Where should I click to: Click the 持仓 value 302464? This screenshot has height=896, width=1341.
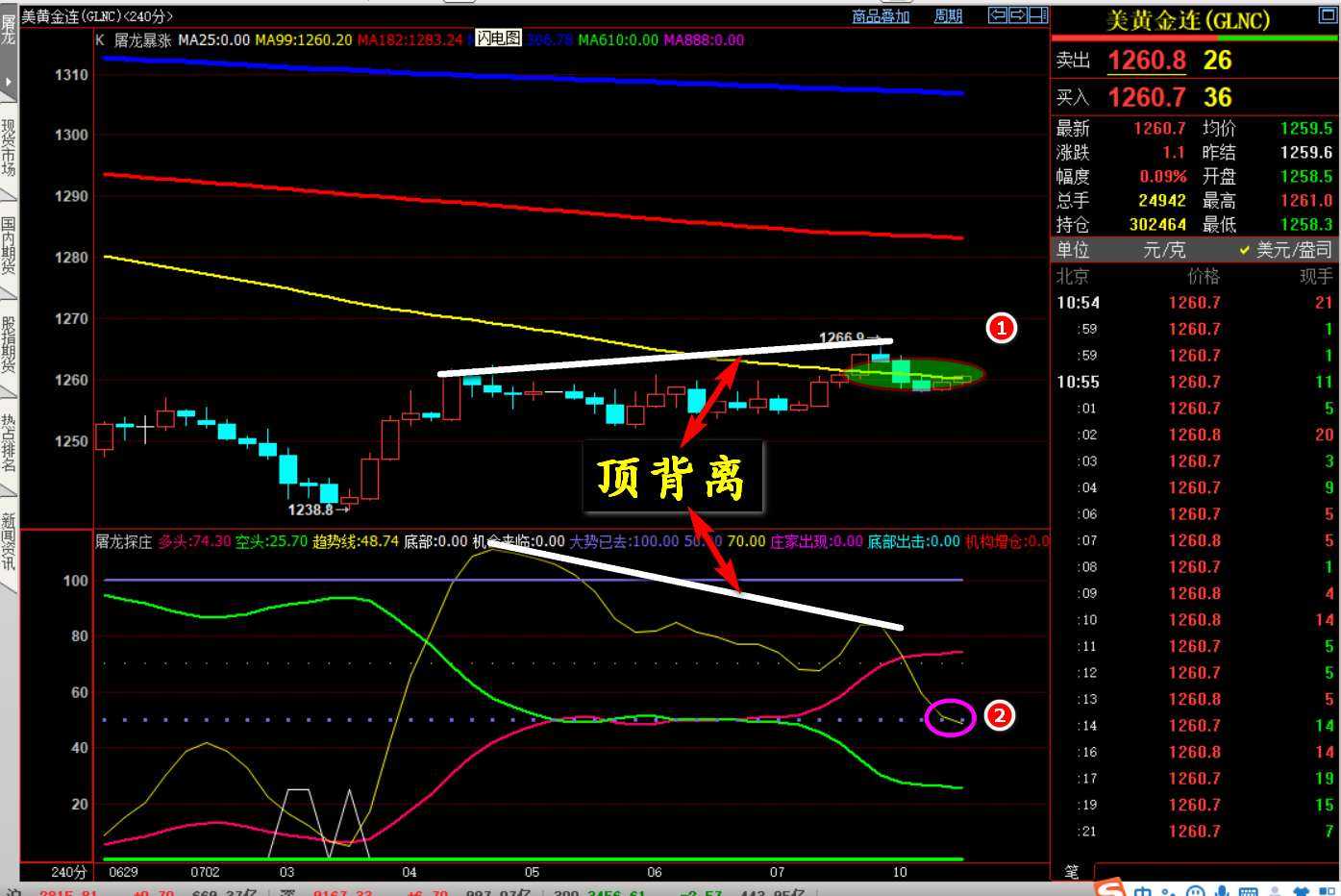pos(1157,224)
